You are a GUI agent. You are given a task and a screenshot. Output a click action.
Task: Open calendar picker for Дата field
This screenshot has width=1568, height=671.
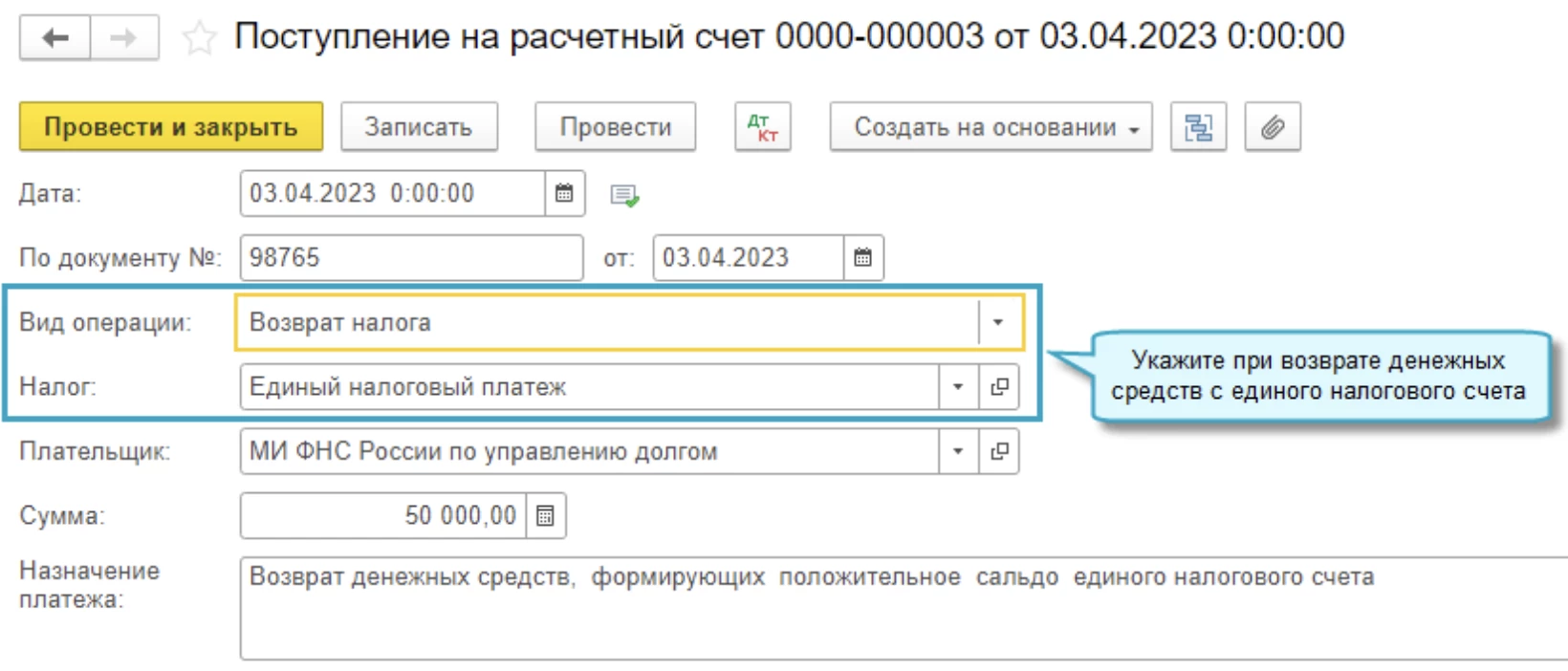point(564,194)
